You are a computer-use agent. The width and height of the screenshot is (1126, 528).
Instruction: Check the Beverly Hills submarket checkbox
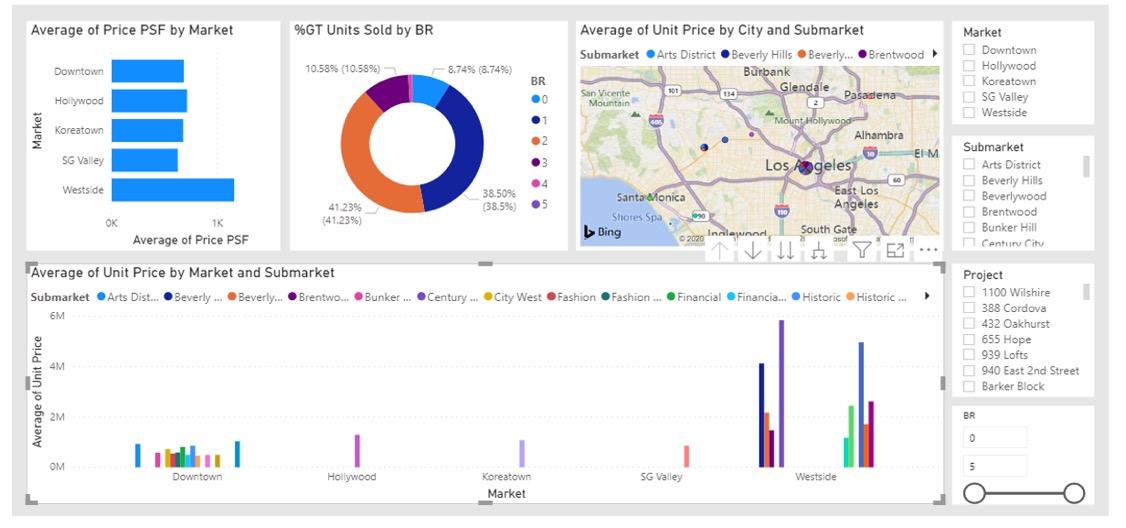click(969, 180)
